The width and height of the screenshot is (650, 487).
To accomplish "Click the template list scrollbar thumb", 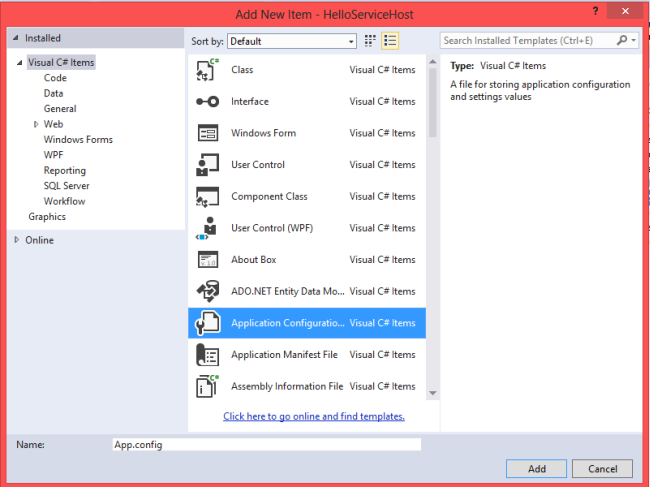I will (x=433, y=102).
